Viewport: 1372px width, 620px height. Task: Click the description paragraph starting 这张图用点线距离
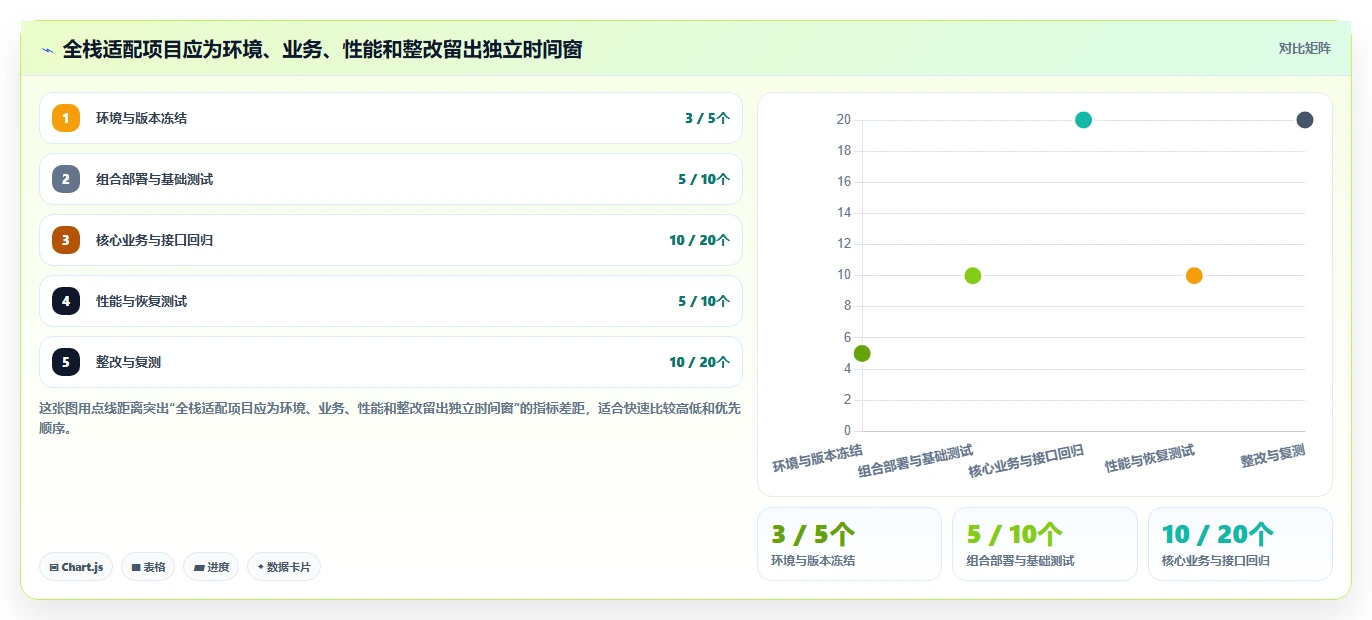(x=390, y=418)
